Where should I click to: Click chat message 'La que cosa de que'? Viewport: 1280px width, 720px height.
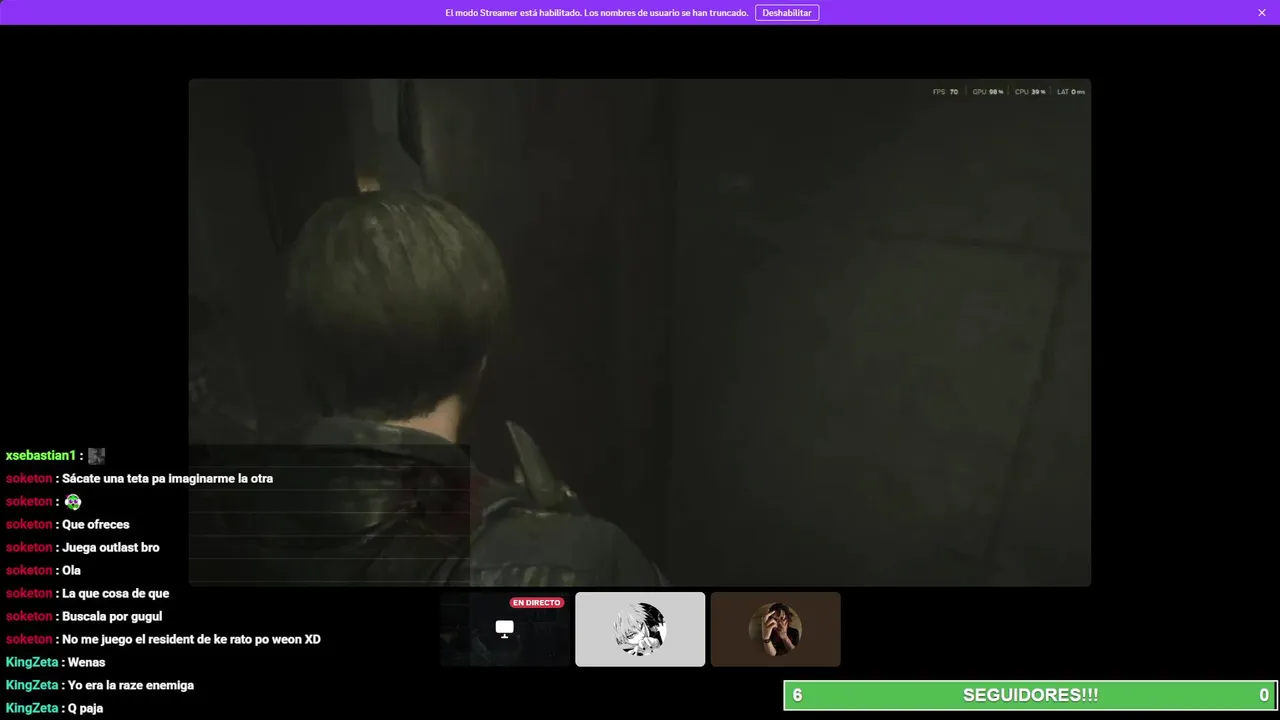coord(115,594)
